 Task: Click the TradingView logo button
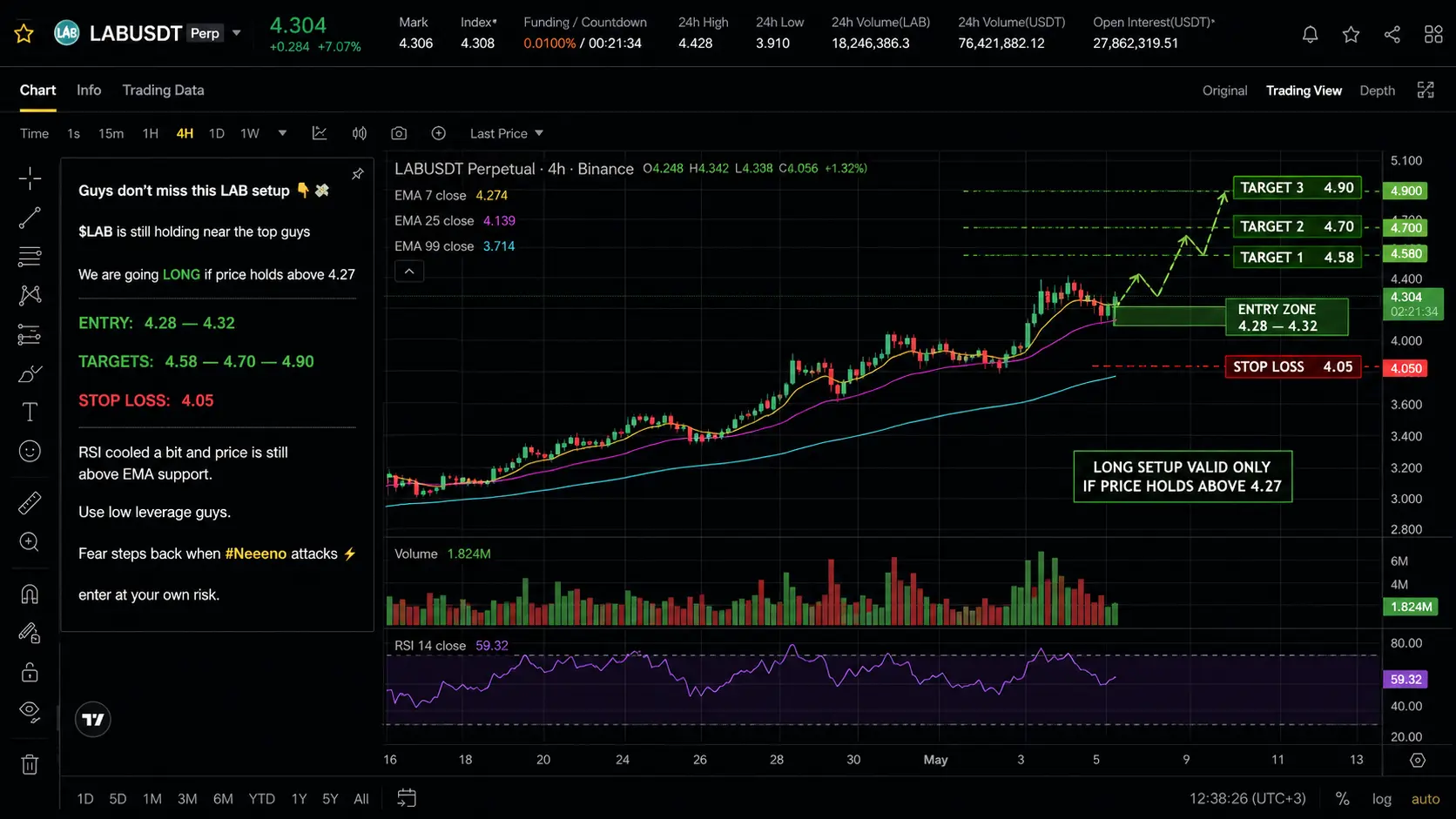pos(93,720)
